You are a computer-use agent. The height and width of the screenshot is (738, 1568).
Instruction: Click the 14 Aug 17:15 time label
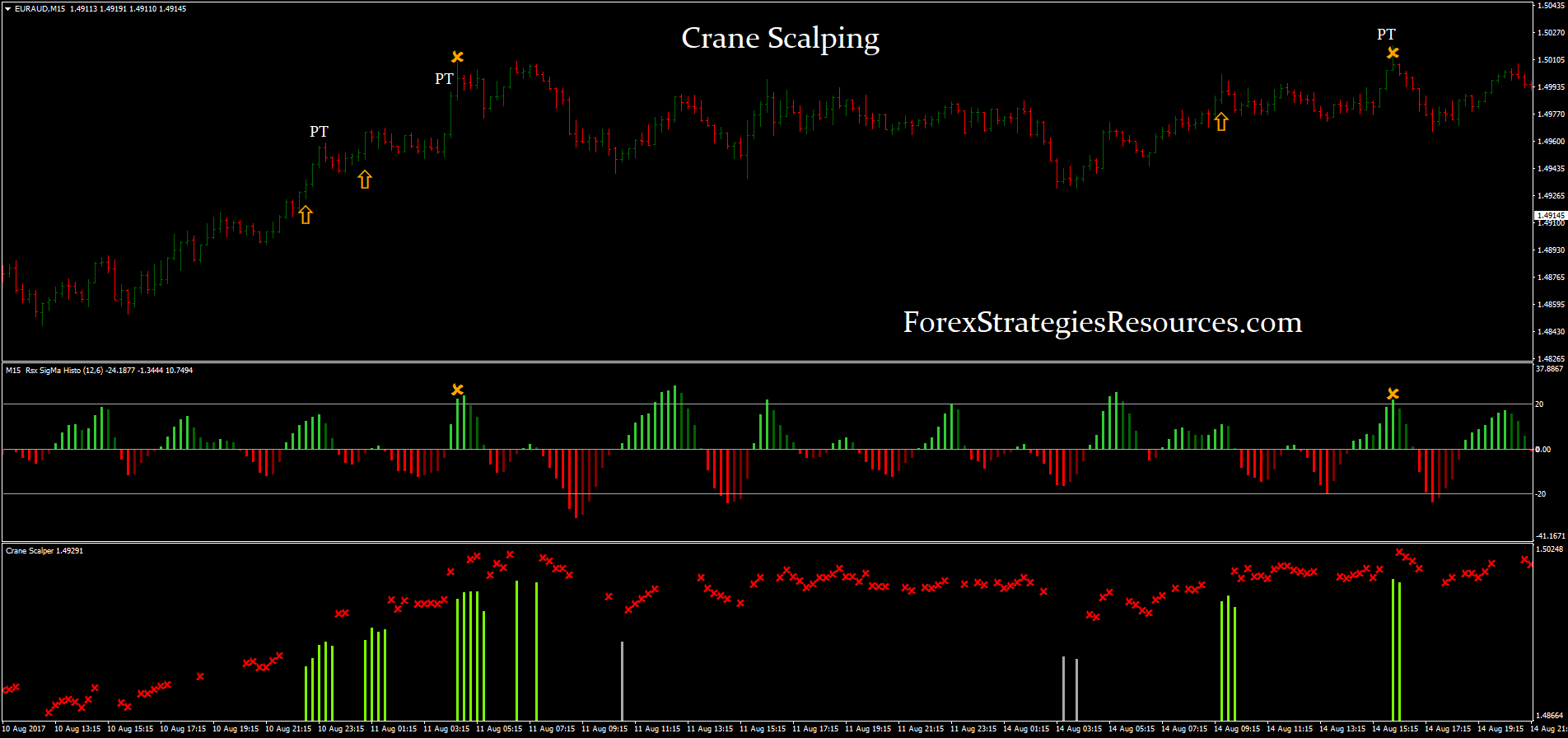click(x=1449, y=729)
